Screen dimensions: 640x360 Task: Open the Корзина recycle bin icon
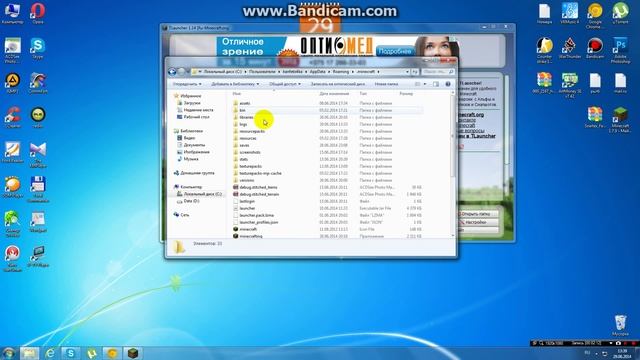620,325
